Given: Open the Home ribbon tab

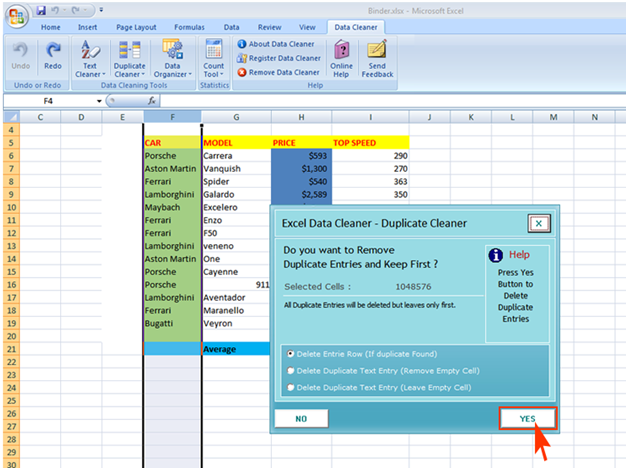Looking at the screenshot, I should tap(50, 27).
